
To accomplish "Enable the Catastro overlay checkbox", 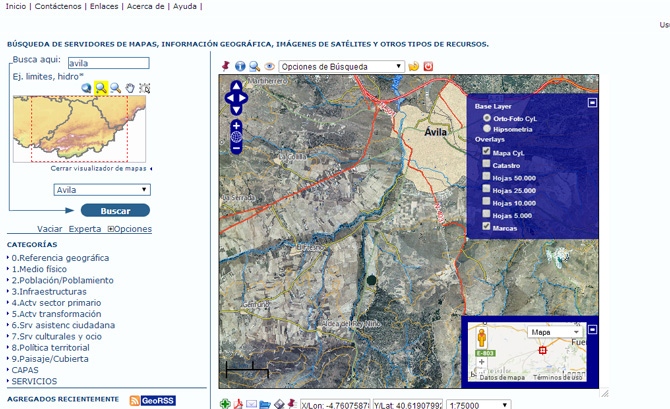I will pos(487,165).
